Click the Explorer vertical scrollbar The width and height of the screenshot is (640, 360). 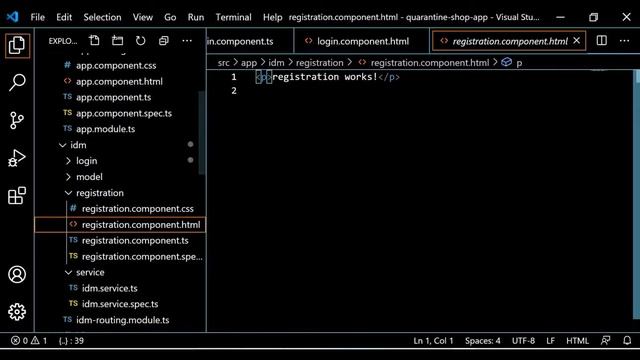(x=202, y=133)
